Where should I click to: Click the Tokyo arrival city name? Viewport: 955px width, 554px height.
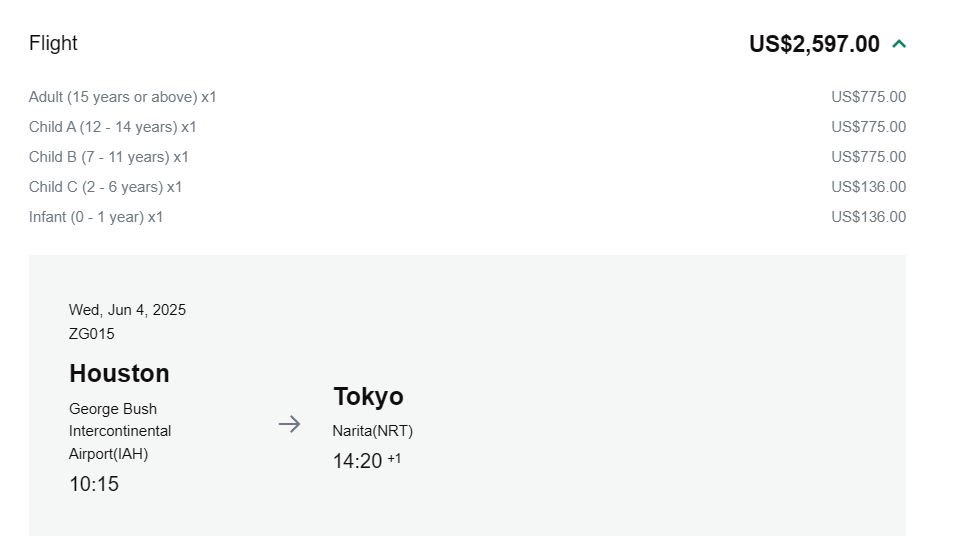pyautogui.click(x=368, y=397)
